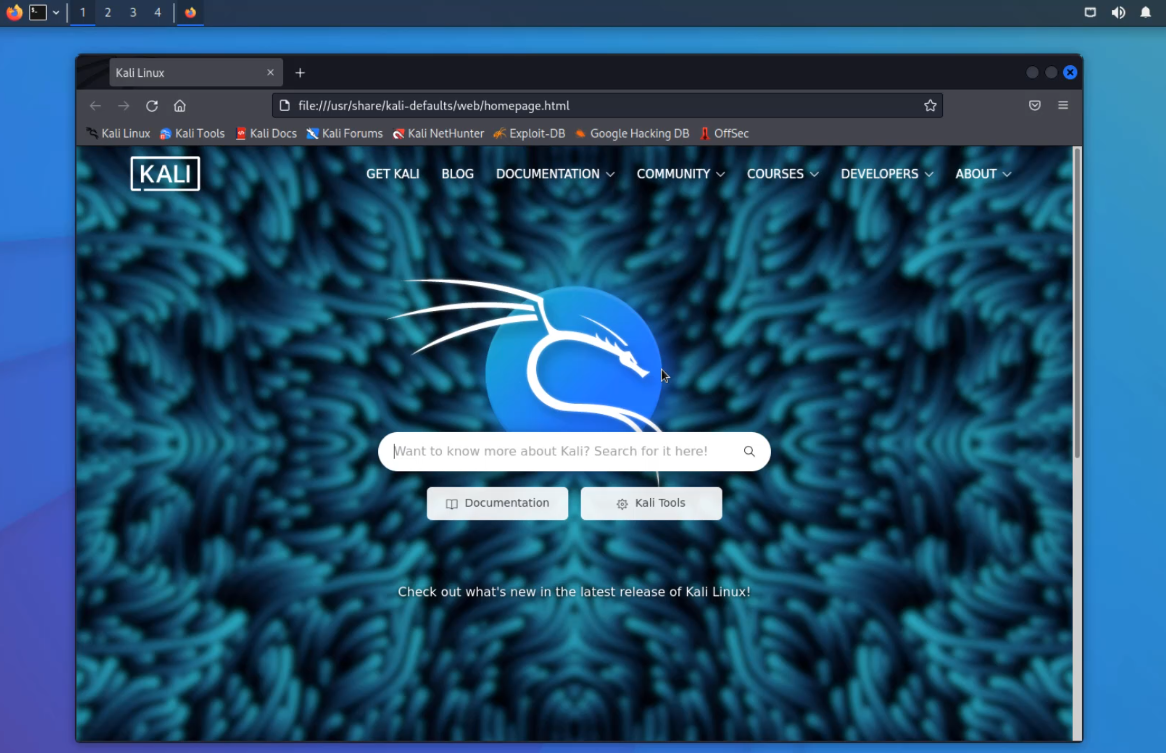Click the magnifier search icon
Screen dimensions: 1166x753
pos(749,451)
